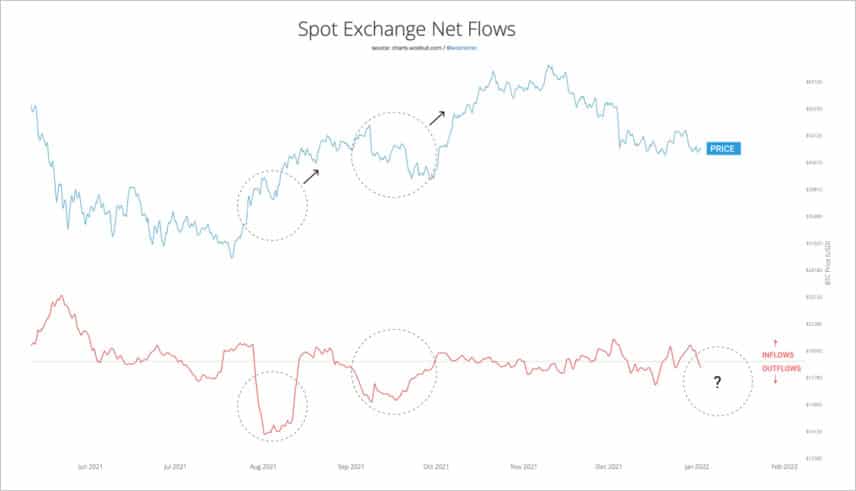Click the black arrow near Oct 2021 price
Image resolution: width=856 pixels, height=491 pixels.
439,116
